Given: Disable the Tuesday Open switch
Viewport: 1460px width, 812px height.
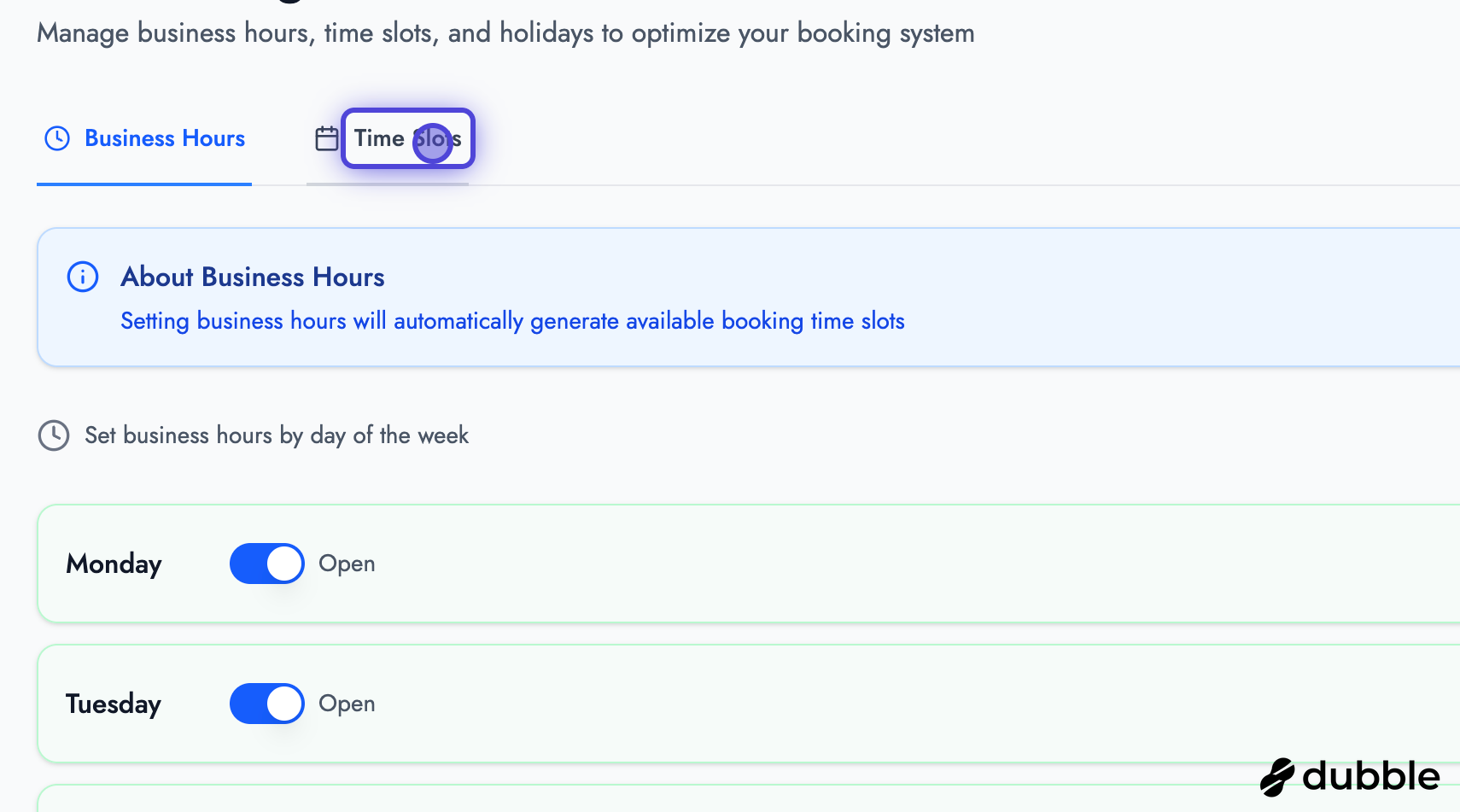Looking at the screenshot, I should (266, 704).
